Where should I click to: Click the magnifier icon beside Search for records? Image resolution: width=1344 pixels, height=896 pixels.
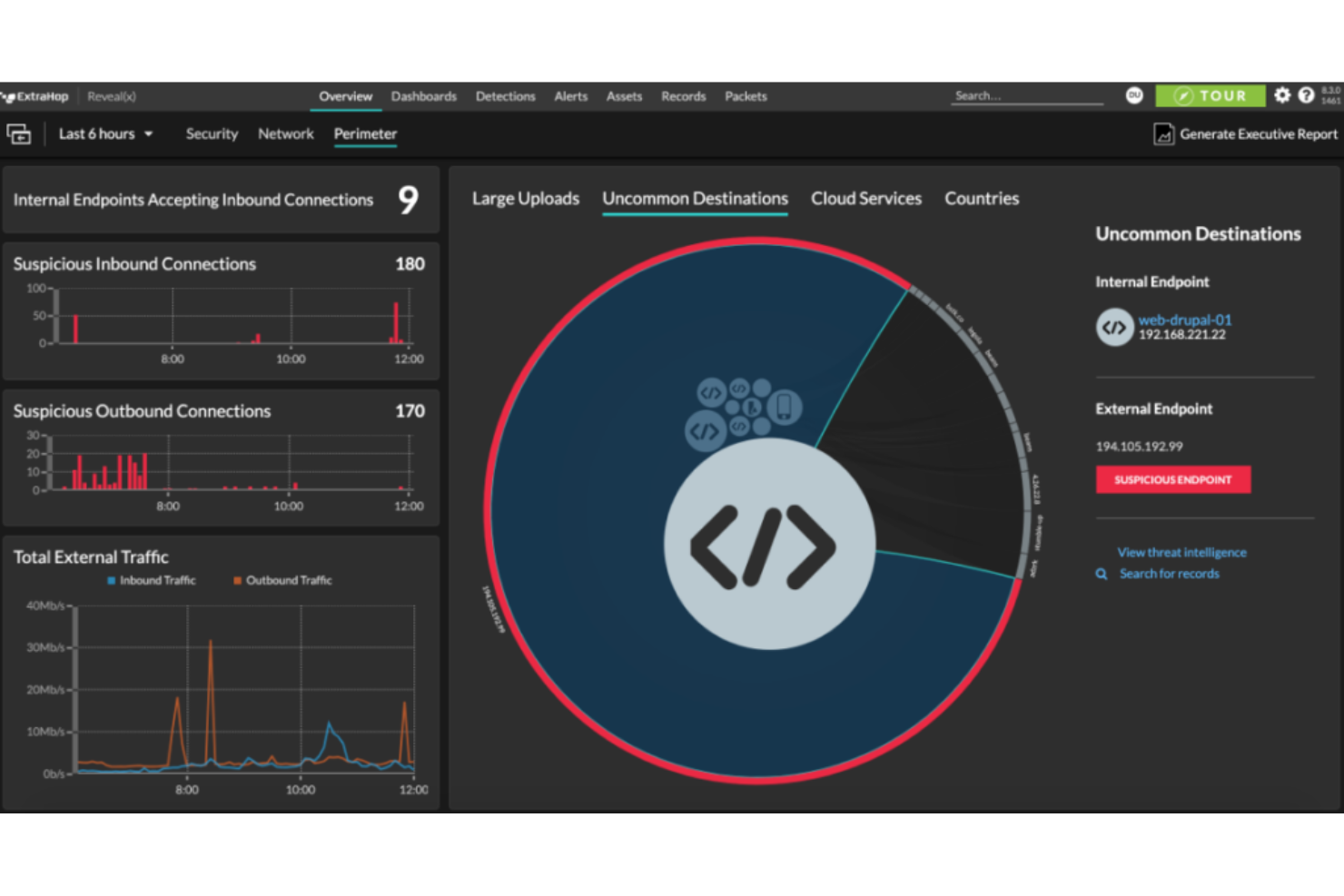pos(1102,574)
